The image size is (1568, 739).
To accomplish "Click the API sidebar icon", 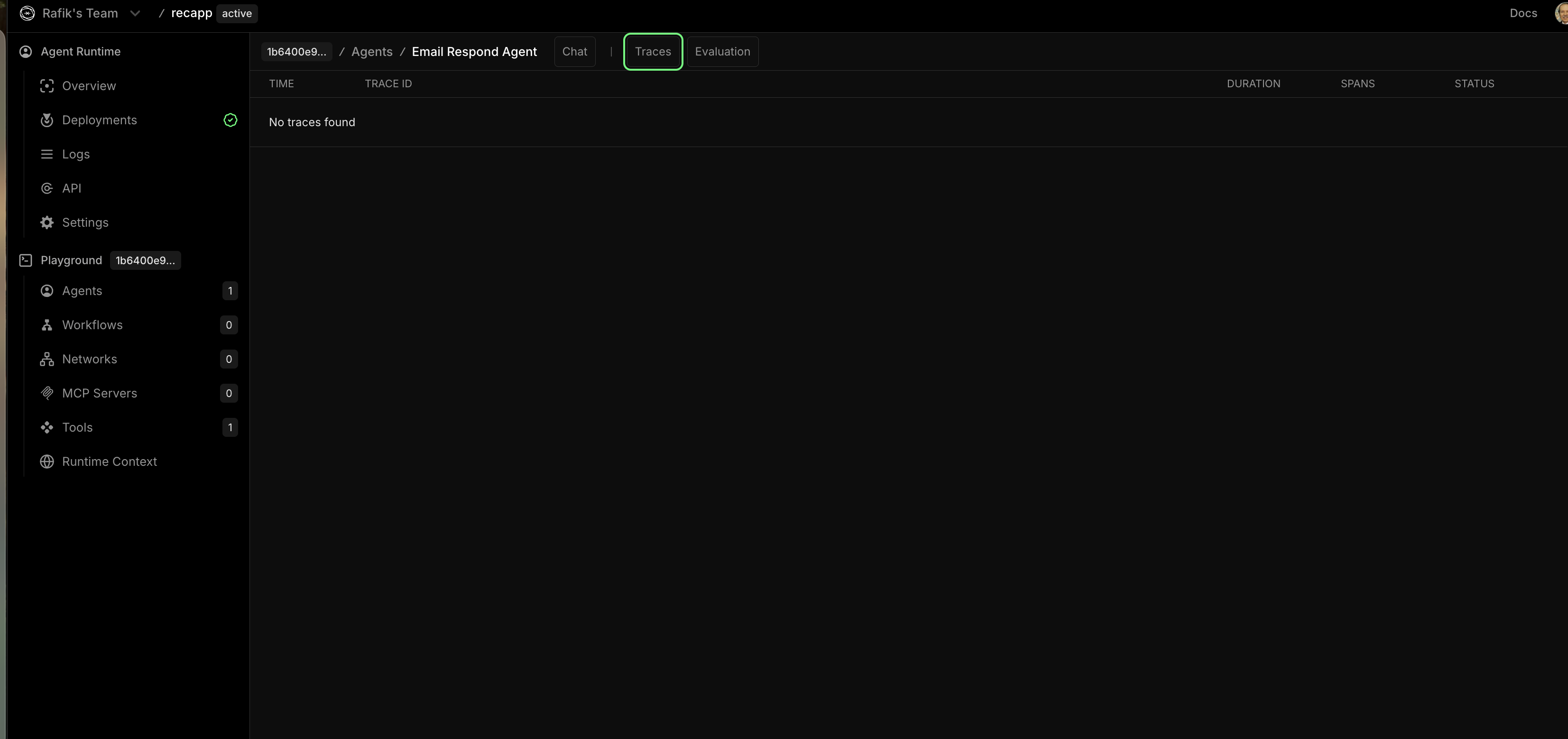I will coord(47,188).
